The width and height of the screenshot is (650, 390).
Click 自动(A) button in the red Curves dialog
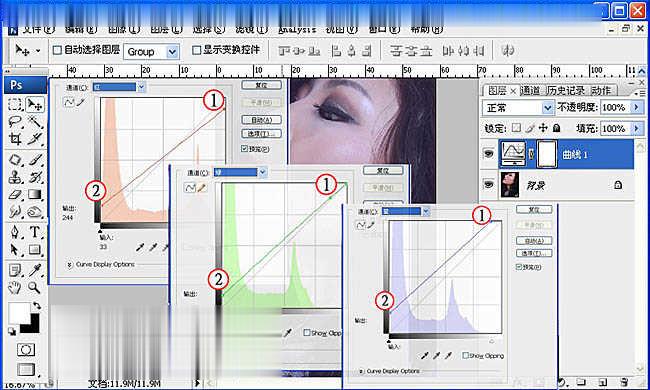click(x=262, y=120)
